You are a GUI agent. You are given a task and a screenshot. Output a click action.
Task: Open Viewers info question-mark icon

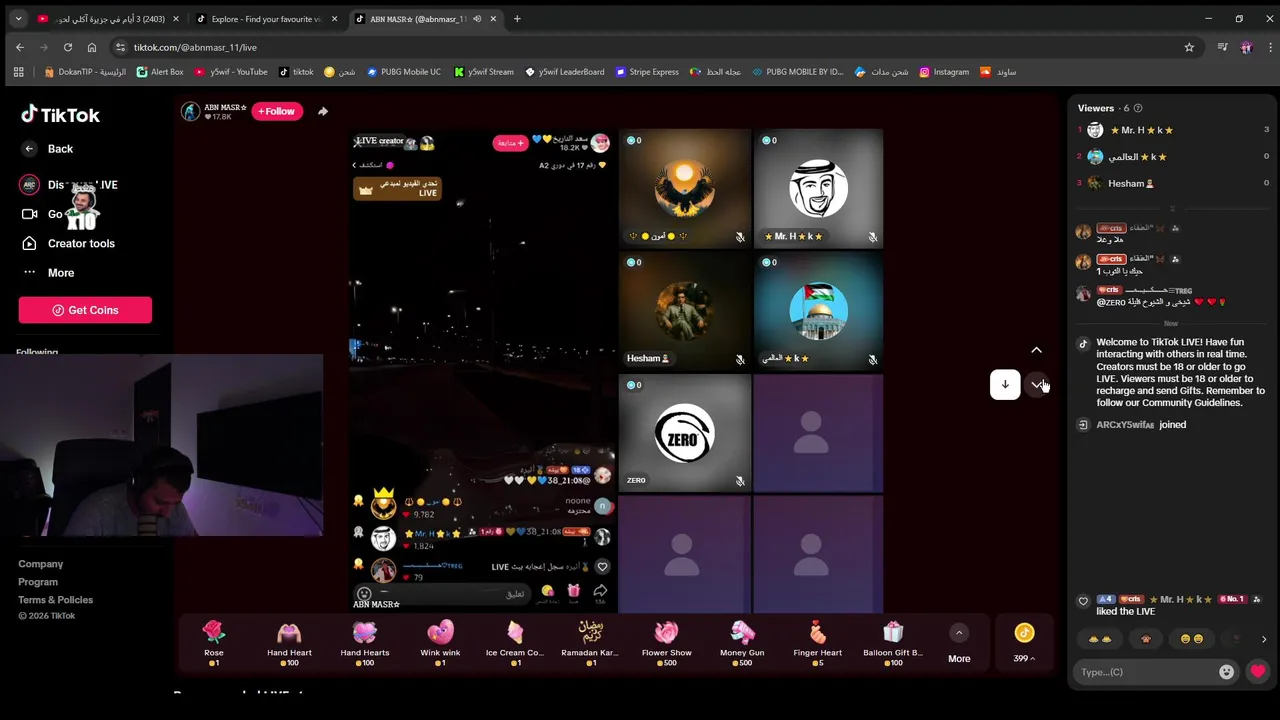coord(1138,108)
